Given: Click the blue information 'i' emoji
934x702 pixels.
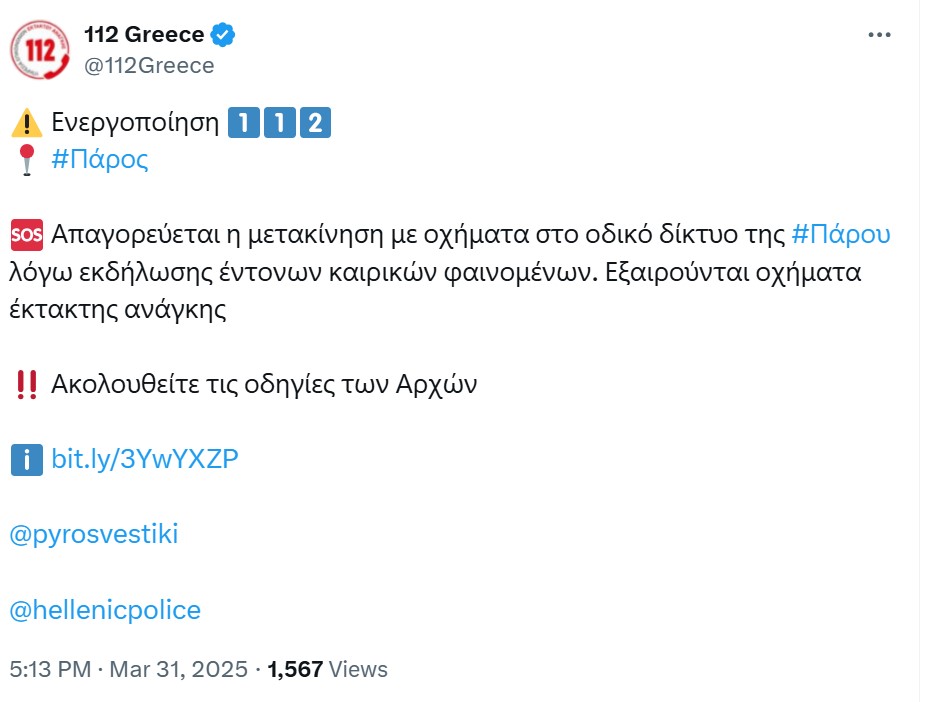Looking at the screenshot, I should (27, 460).
